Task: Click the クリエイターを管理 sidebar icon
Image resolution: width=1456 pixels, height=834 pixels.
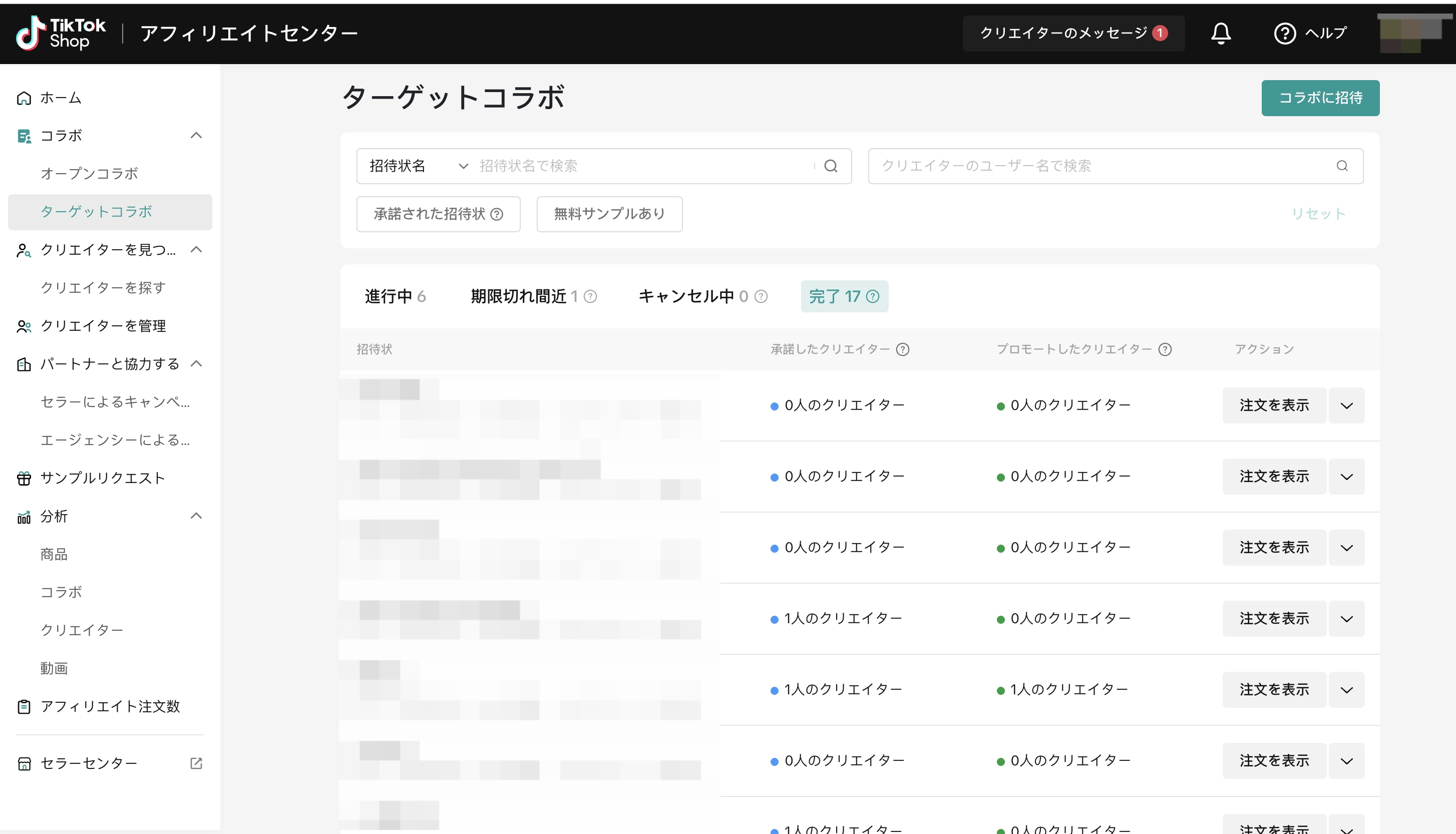Action: click(24, 326)
